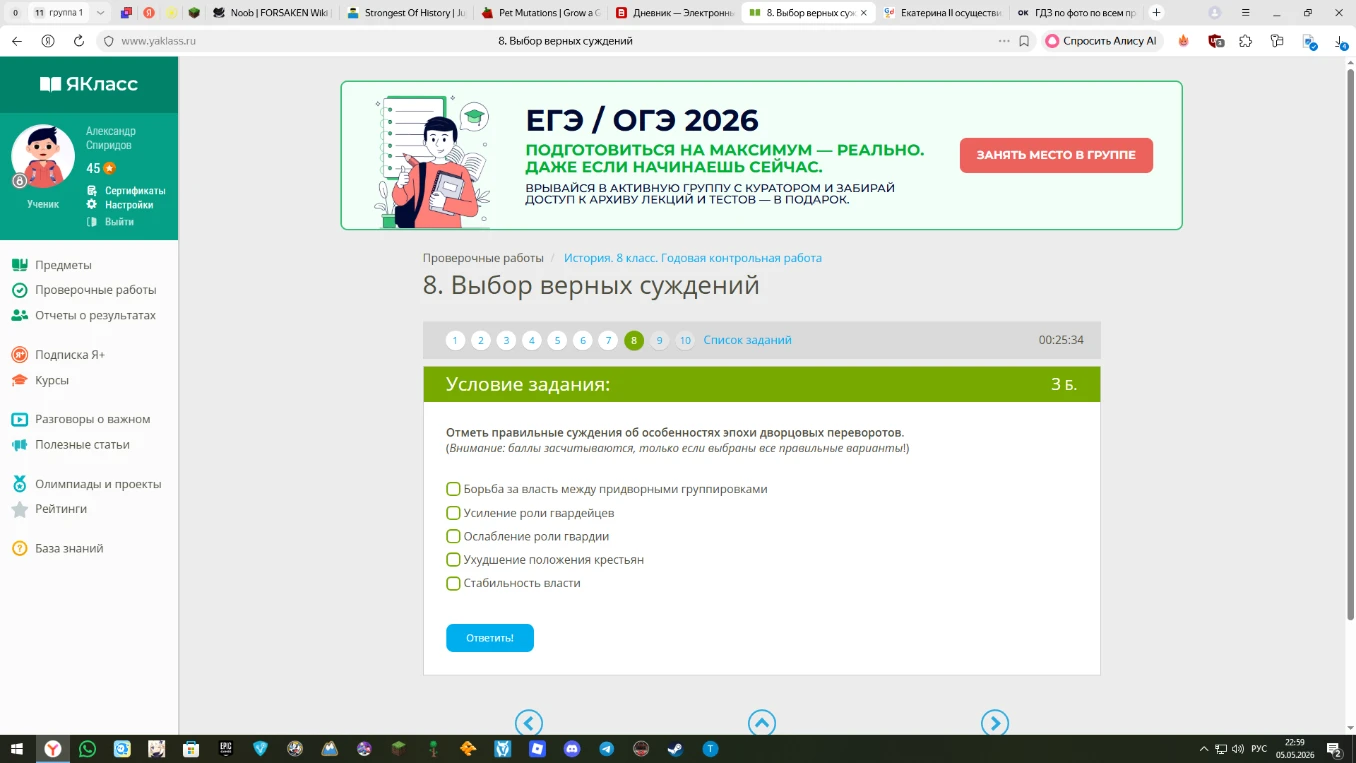Go to the next task arrow

click(x=995, y=723)
